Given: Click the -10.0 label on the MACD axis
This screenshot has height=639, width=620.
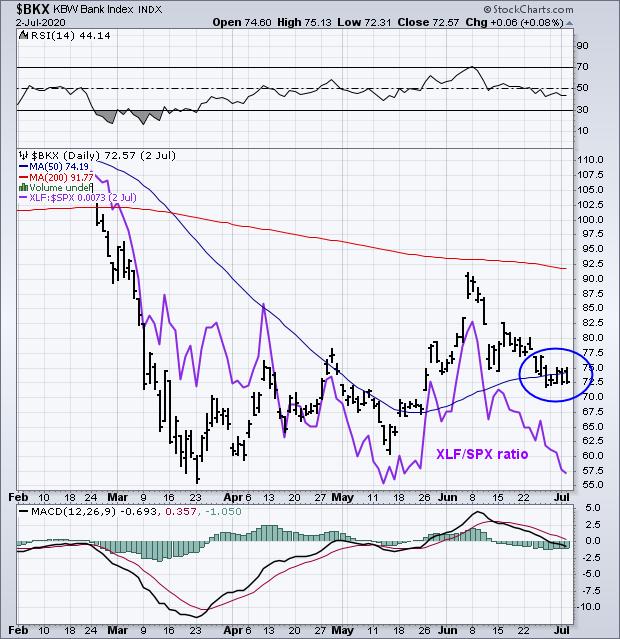Looking at the screenshot, I should pos(589,607).
